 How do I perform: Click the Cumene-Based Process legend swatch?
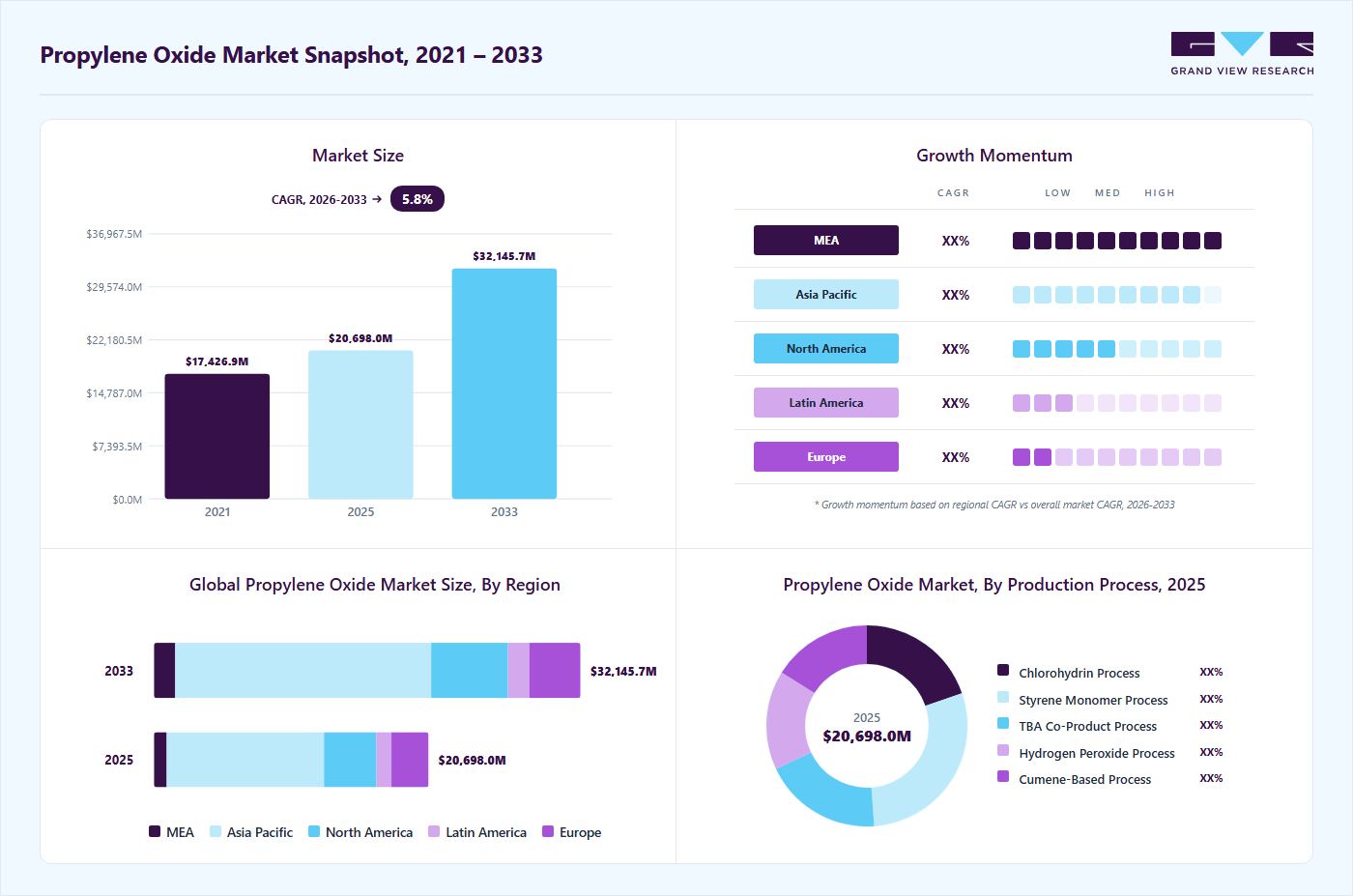point(1003,776)
